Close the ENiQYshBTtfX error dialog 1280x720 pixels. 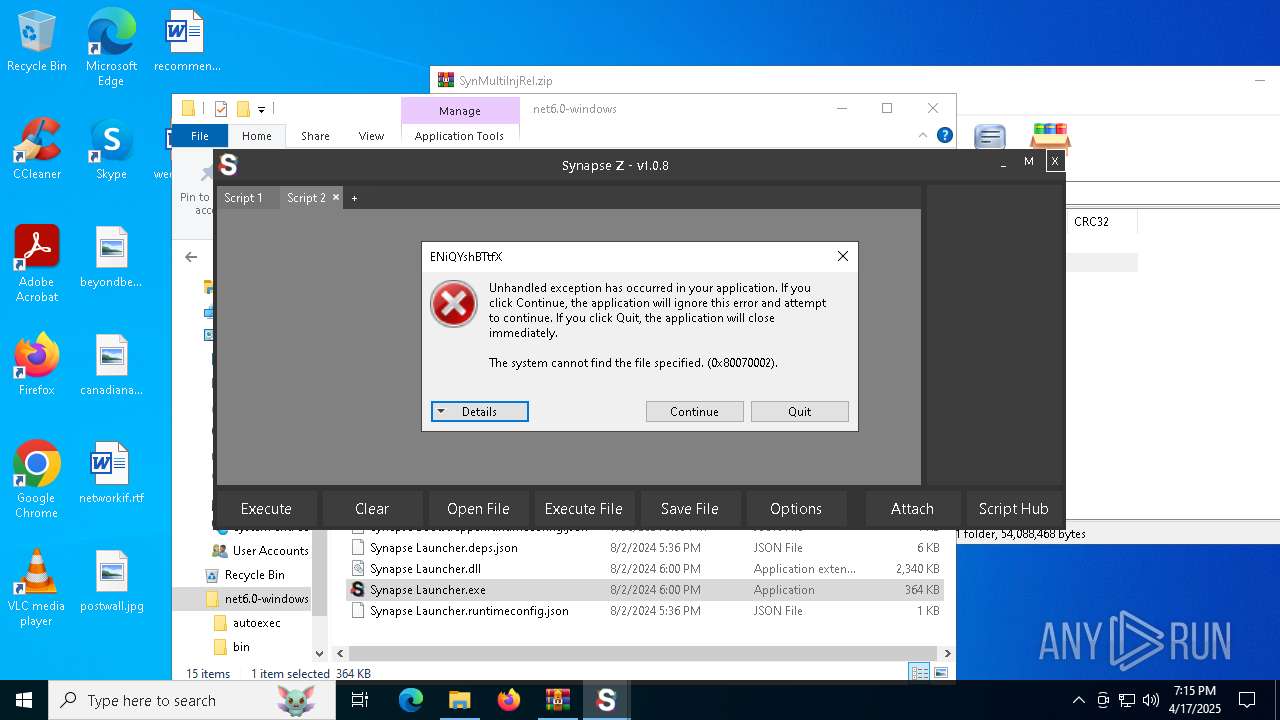point(842,257)
